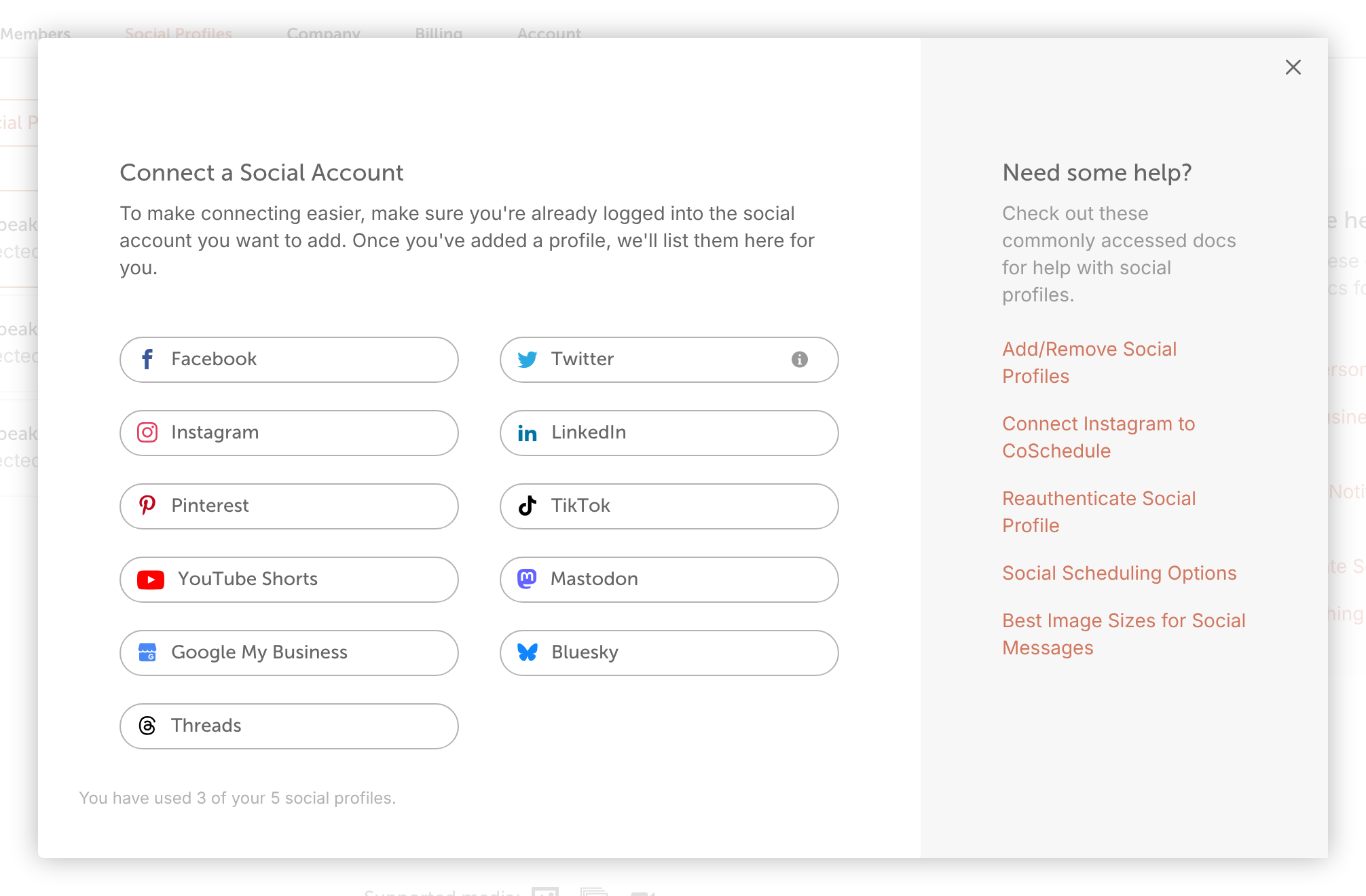Add a Google My Business profile
The width and height of the screenshot is (1366, 896).
click(x=289, y=653)
